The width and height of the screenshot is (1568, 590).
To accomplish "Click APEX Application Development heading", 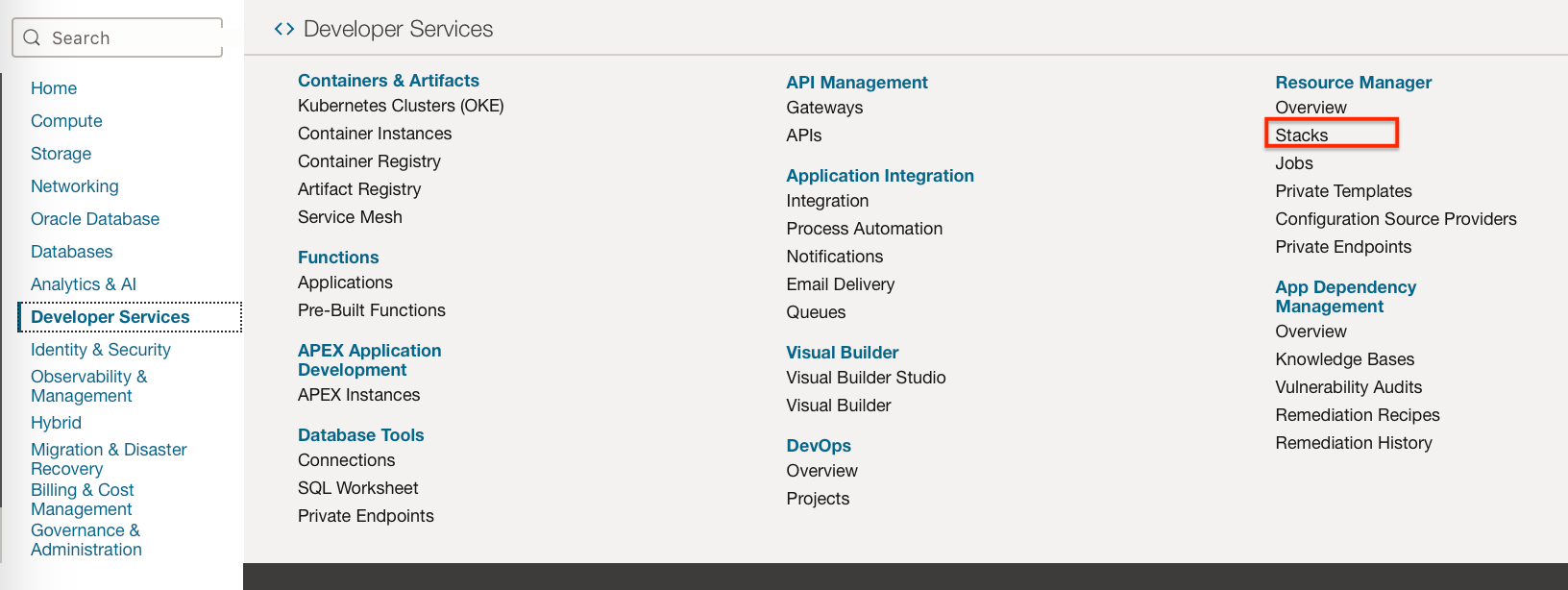I will (370, 360).
